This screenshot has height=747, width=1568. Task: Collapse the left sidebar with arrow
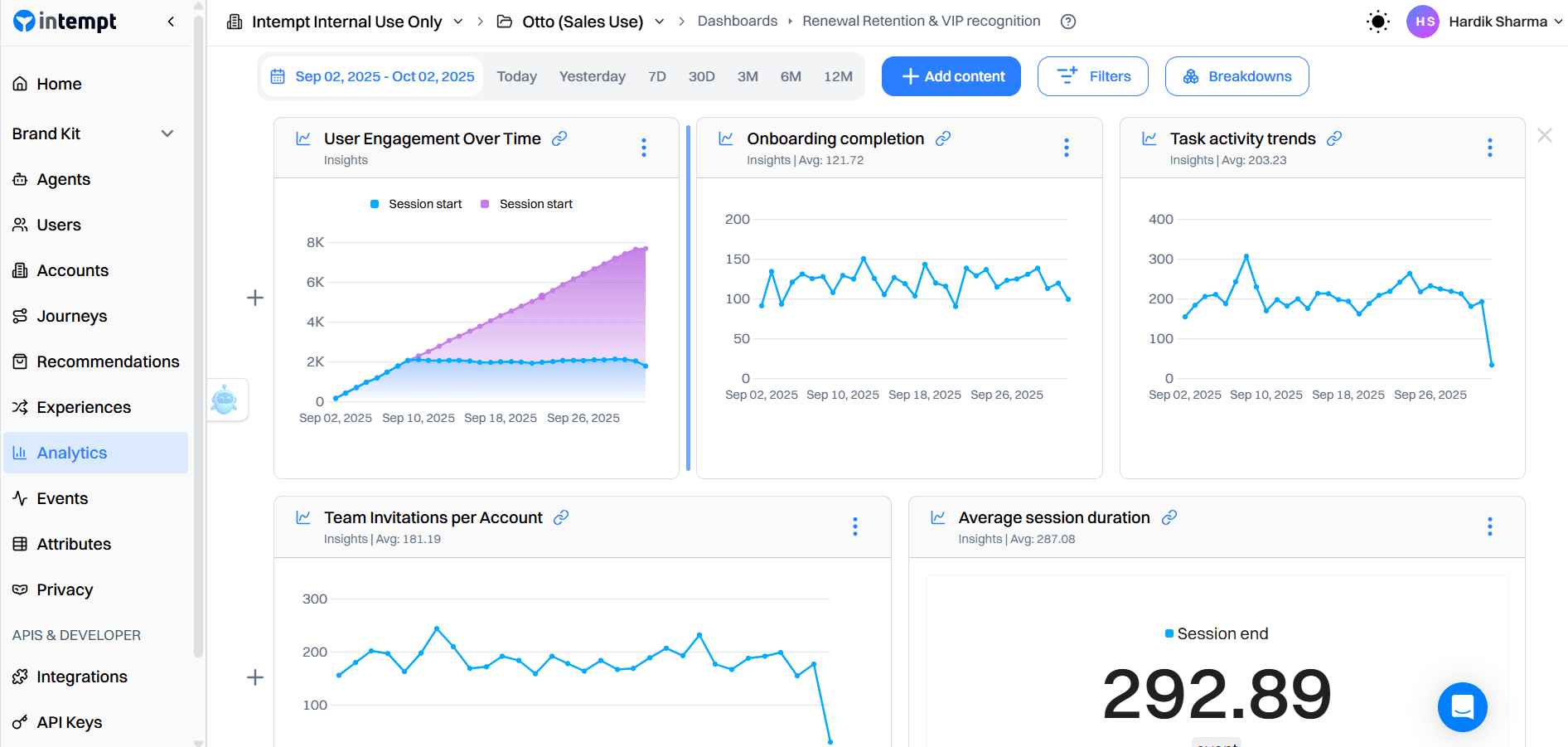pos(171,22)
